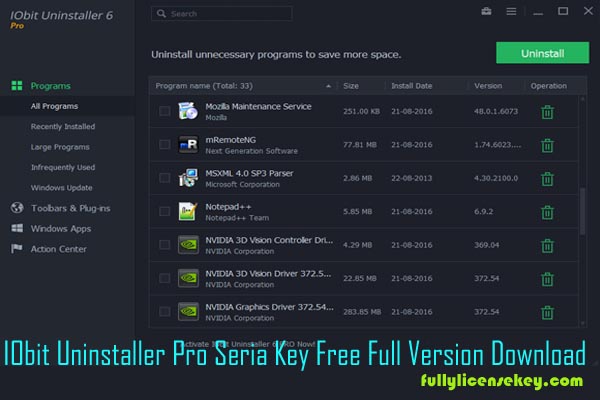The image size is (600, 400).
Task: Sort by Size column header
Action: 351,86
